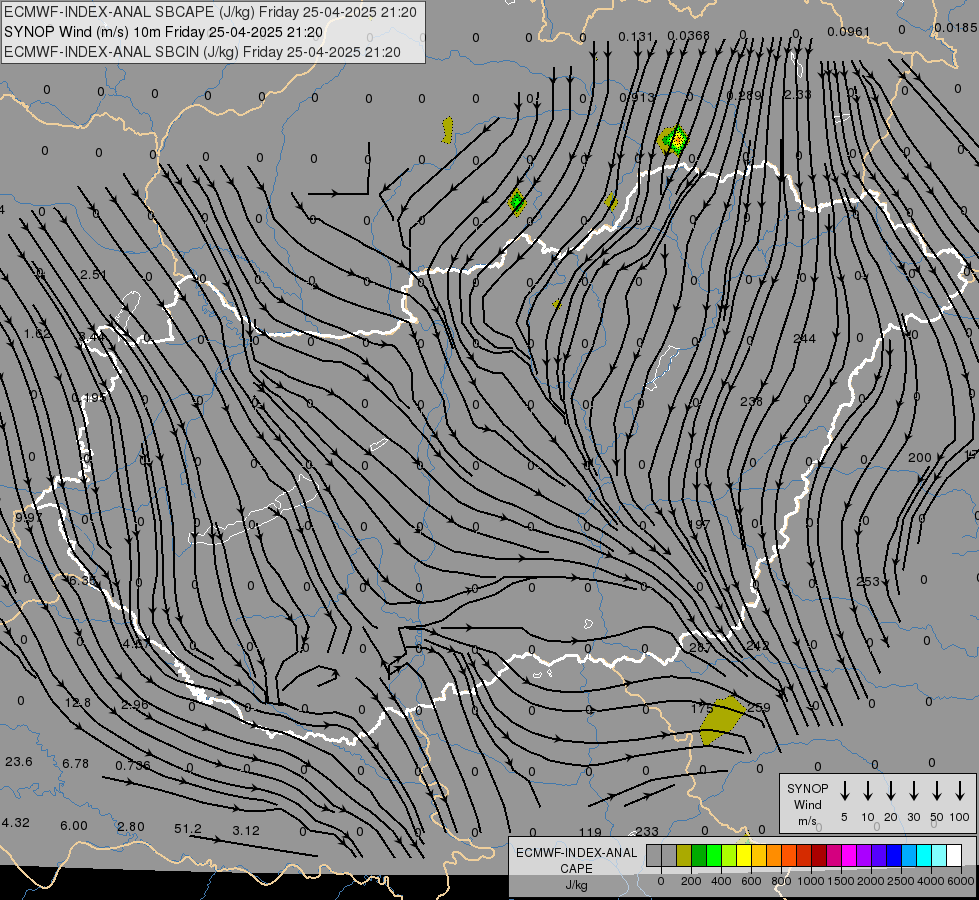979x900 pixels.
Task: Click the map value 23.6
Action: pyautogui.click(x=19, y=761)
